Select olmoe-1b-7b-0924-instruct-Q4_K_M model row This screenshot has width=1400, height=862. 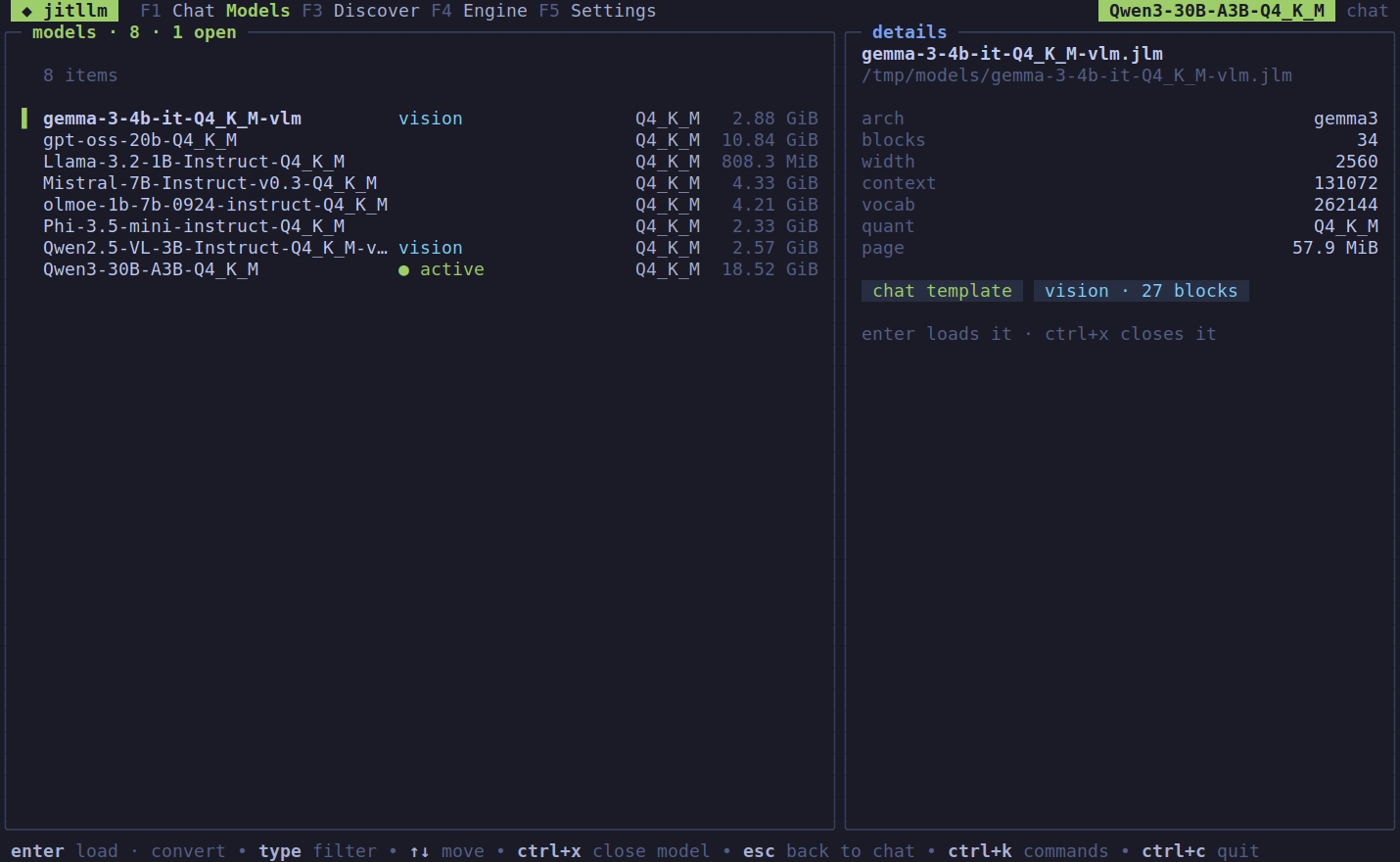[x=420, y=205]
